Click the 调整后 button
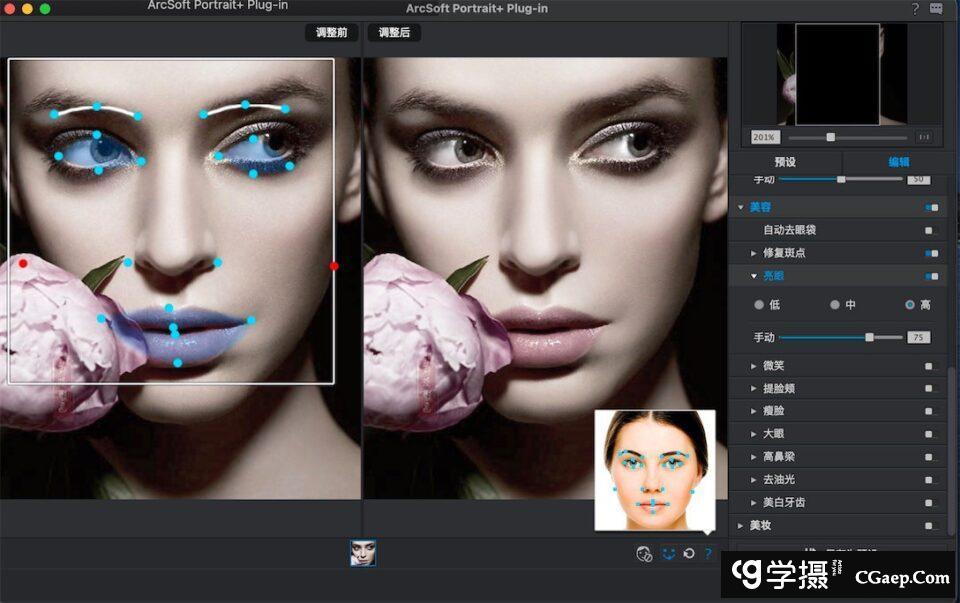 pos(394,33)
